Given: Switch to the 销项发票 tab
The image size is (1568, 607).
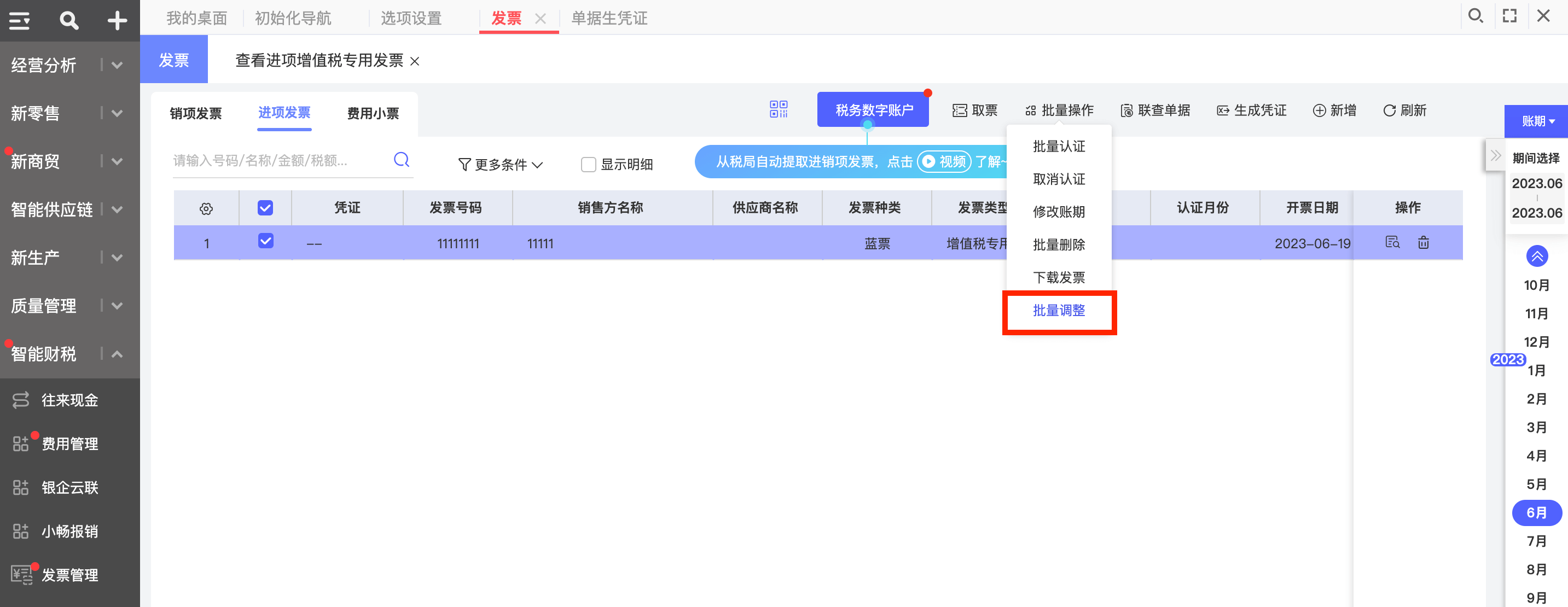Looking at the screenshot, I should (x=195, y=114).
